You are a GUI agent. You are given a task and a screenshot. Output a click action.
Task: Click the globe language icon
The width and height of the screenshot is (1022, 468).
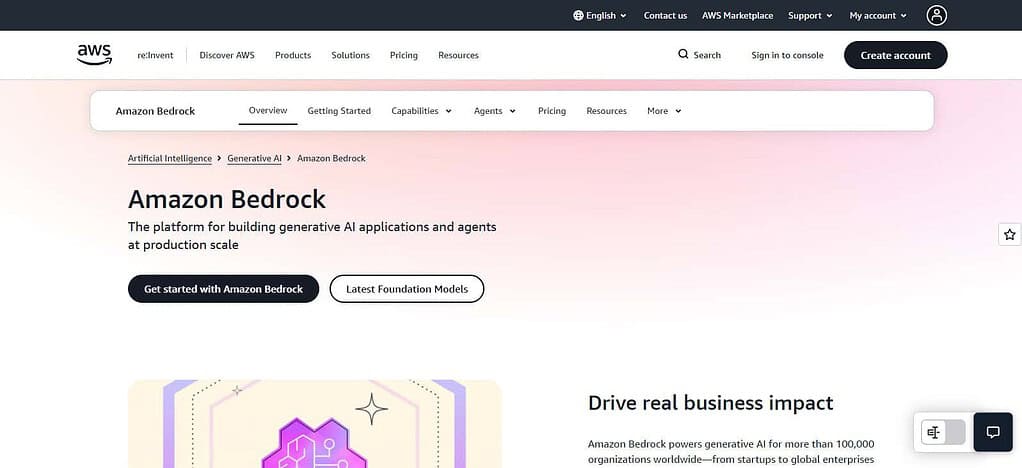coord(578,16)
